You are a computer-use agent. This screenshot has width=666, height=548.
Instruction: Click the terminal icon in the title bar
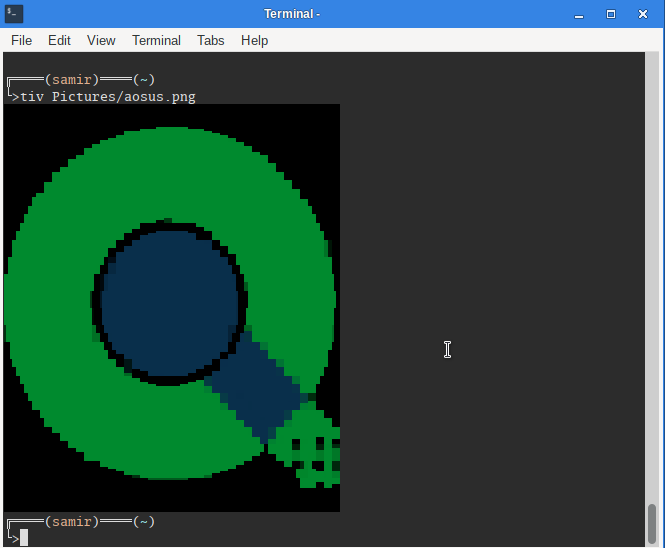tap(14, 14)
